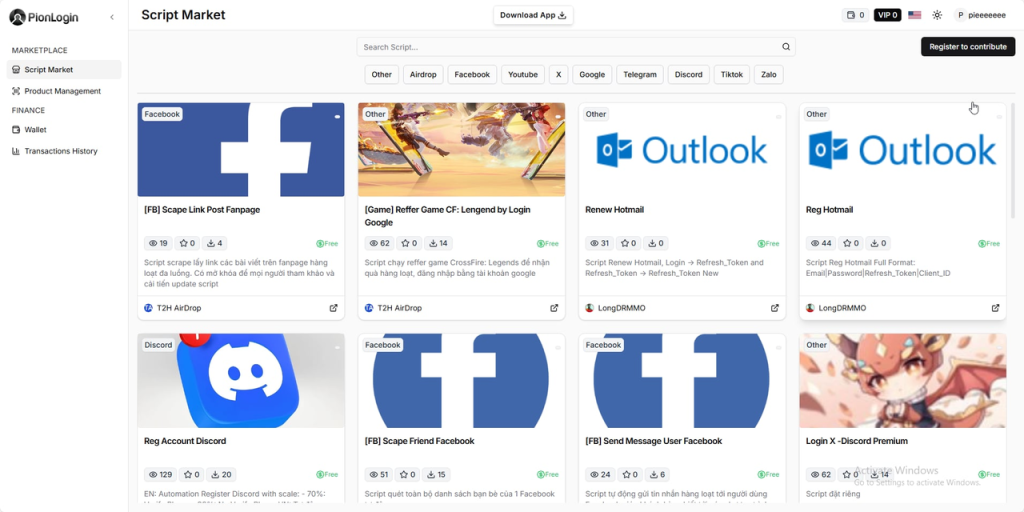Toggle light/dark theme mode
1024x512 pixels.
(937, 15)
